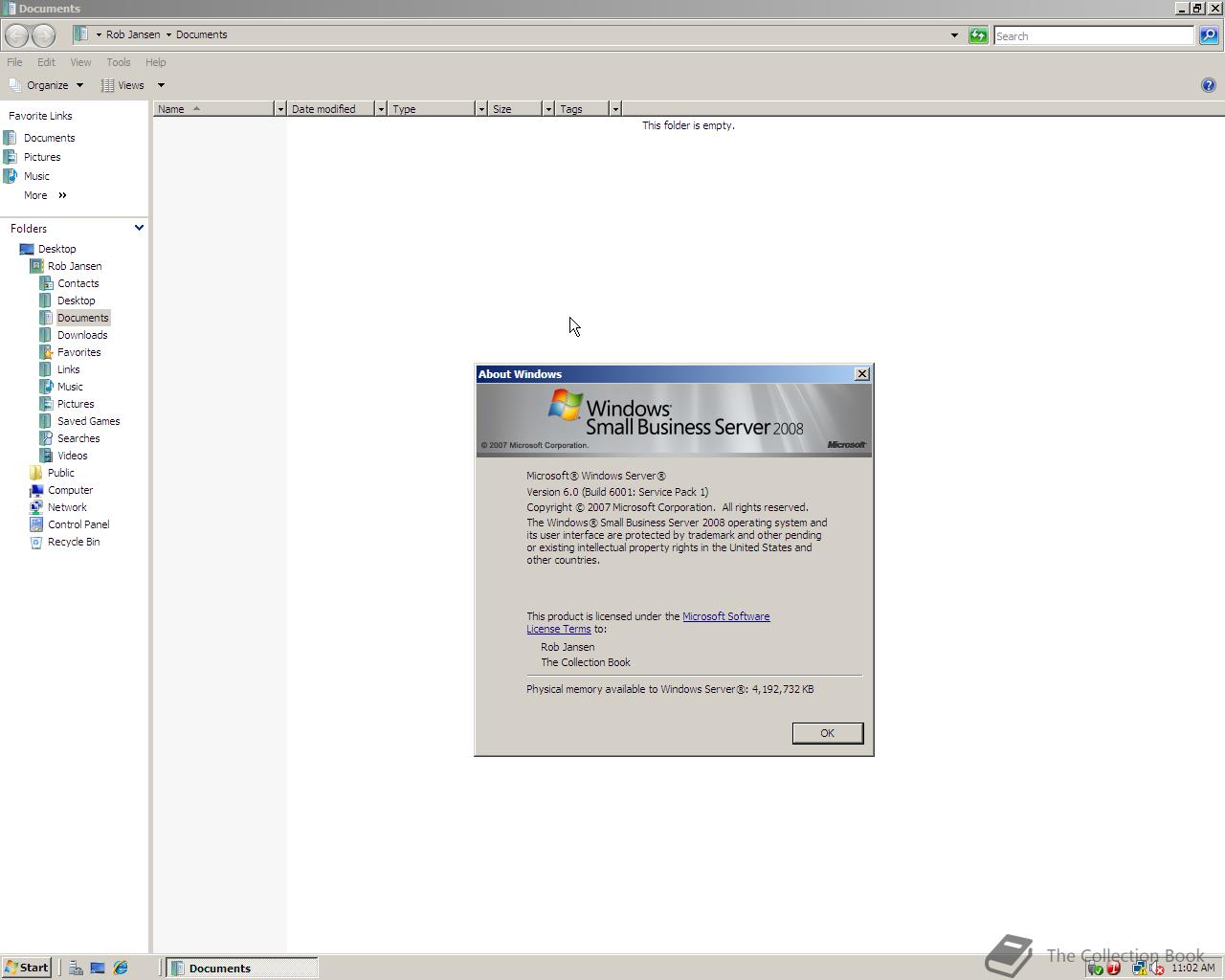Click the Back navigation arrow button
Viewport: 1225px width, 980px height.
click(16, 35)
